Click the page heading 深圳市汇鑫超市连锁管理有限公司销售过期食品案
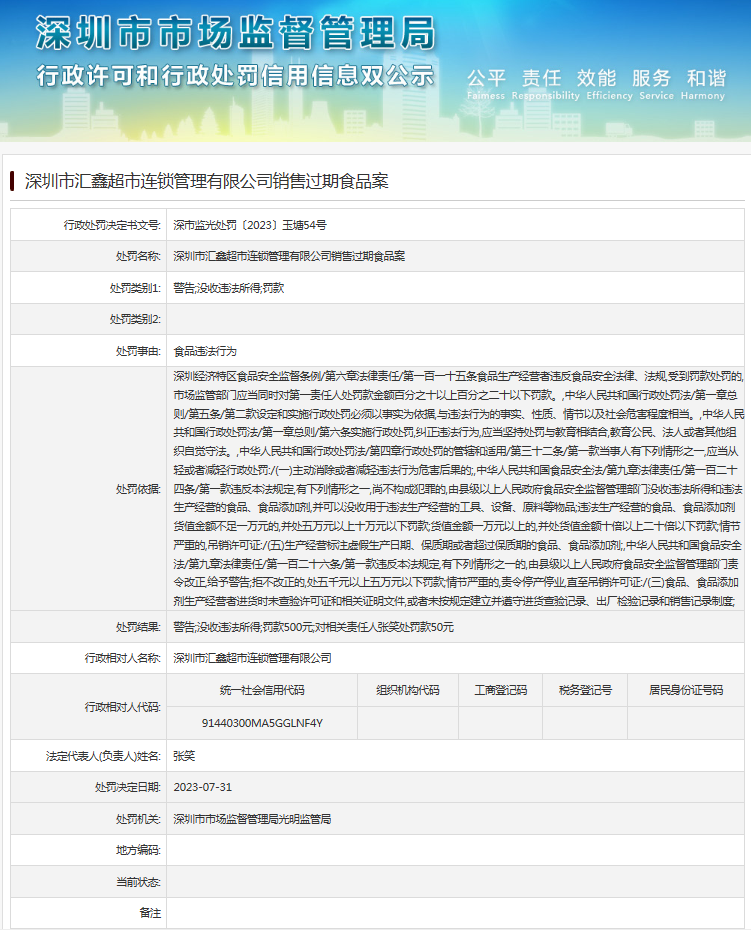The height and width of the screenshot is (932, 751). coord(206,181)
